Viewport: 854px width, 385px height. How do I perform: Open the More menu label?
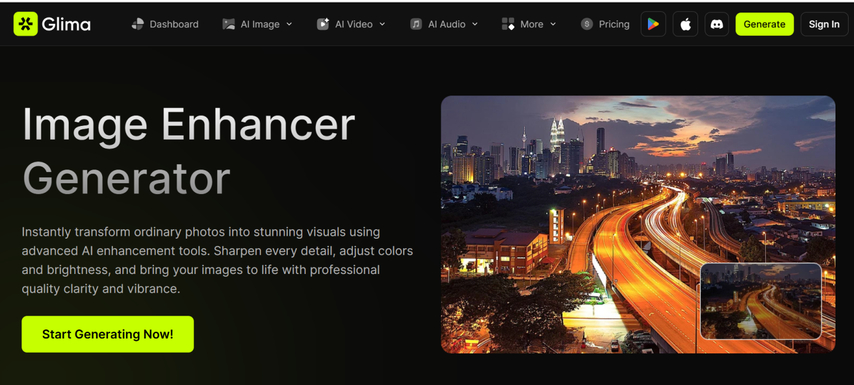pos(532,24)
